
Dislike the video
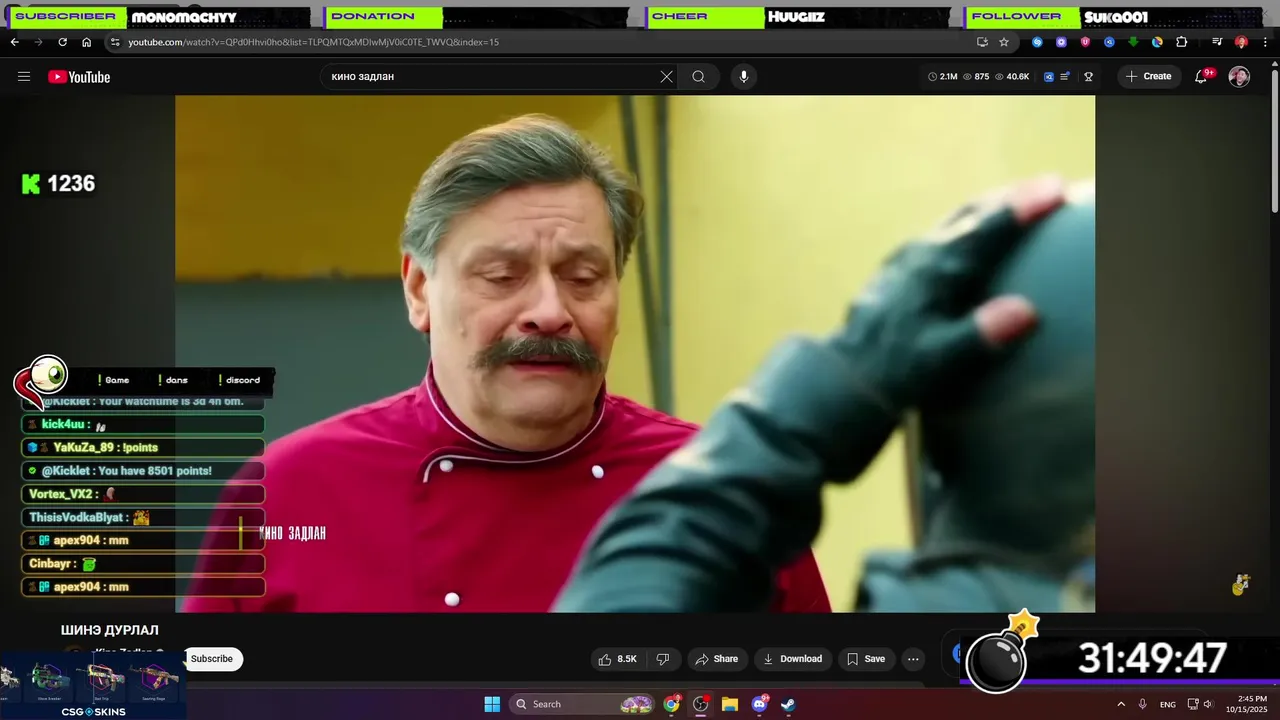click(x=662, y=659)
